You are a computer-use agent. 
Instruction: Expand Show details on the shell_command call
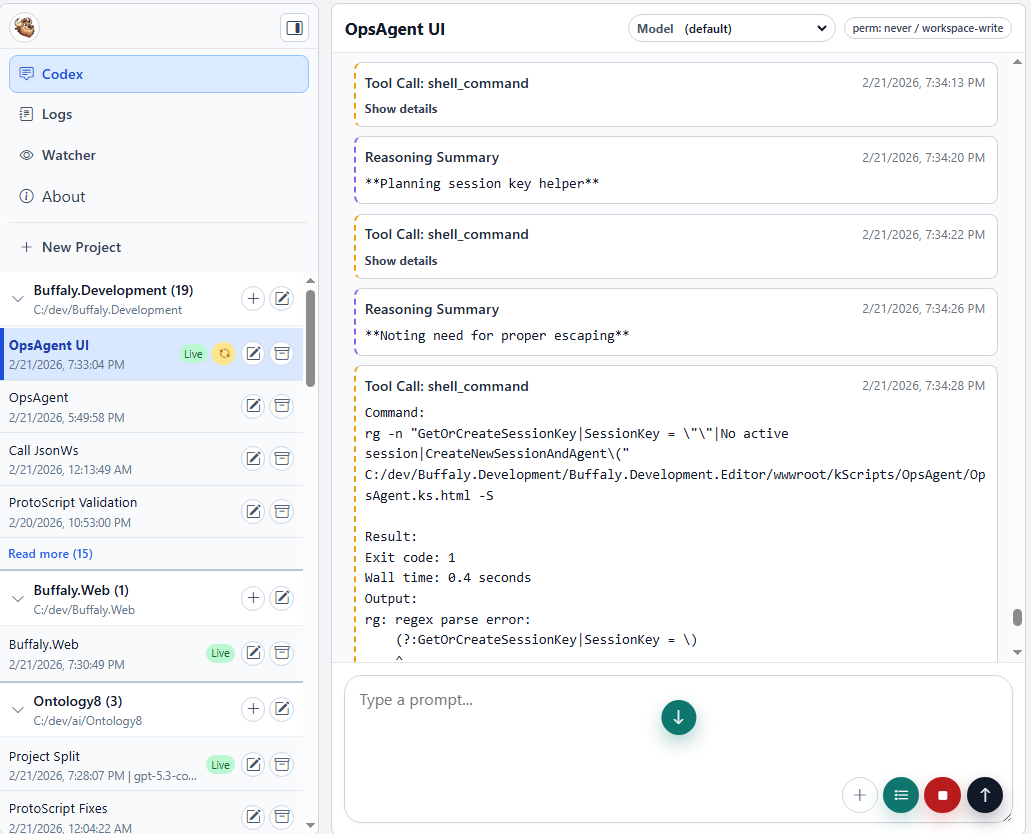[x=400, y=108]
